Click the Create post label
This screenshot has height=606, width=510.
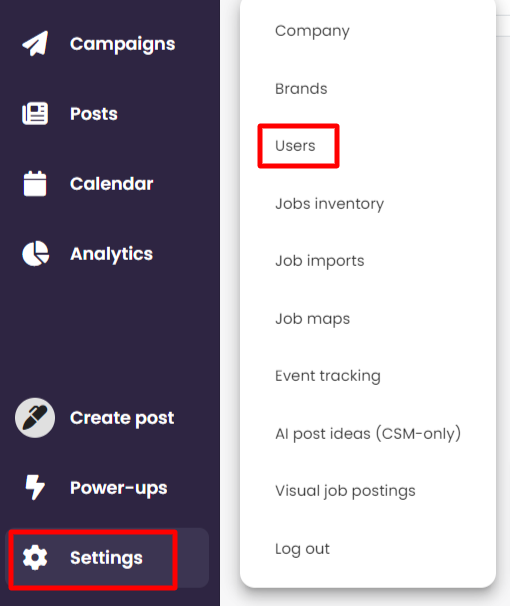pos(122,418)
